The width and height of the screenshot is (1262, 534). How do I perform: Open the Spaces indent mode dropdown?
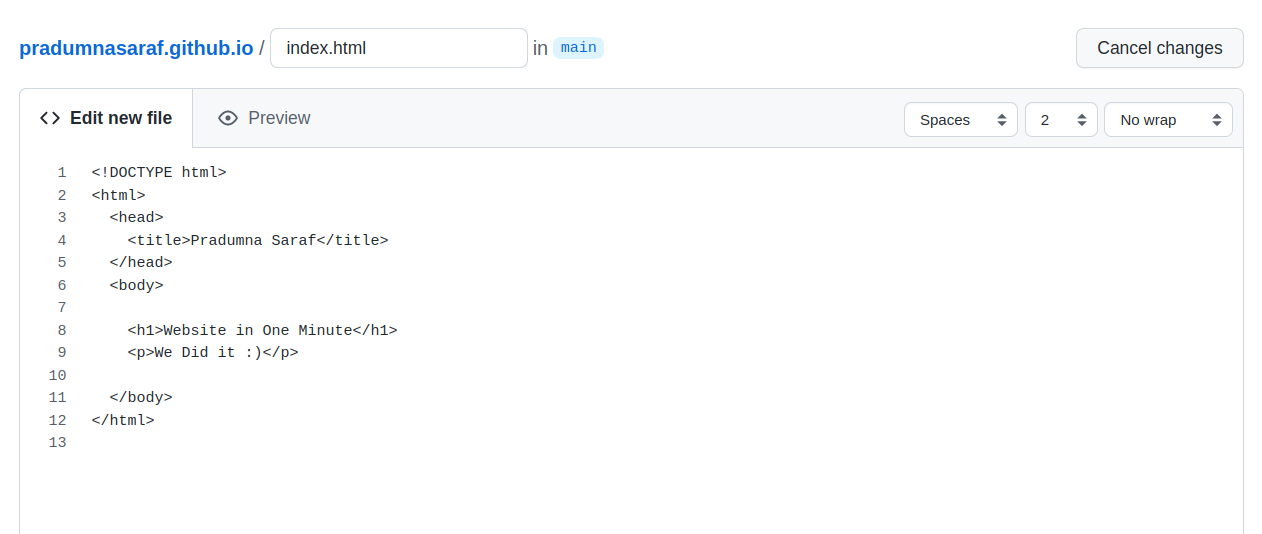tap(960, 120)
